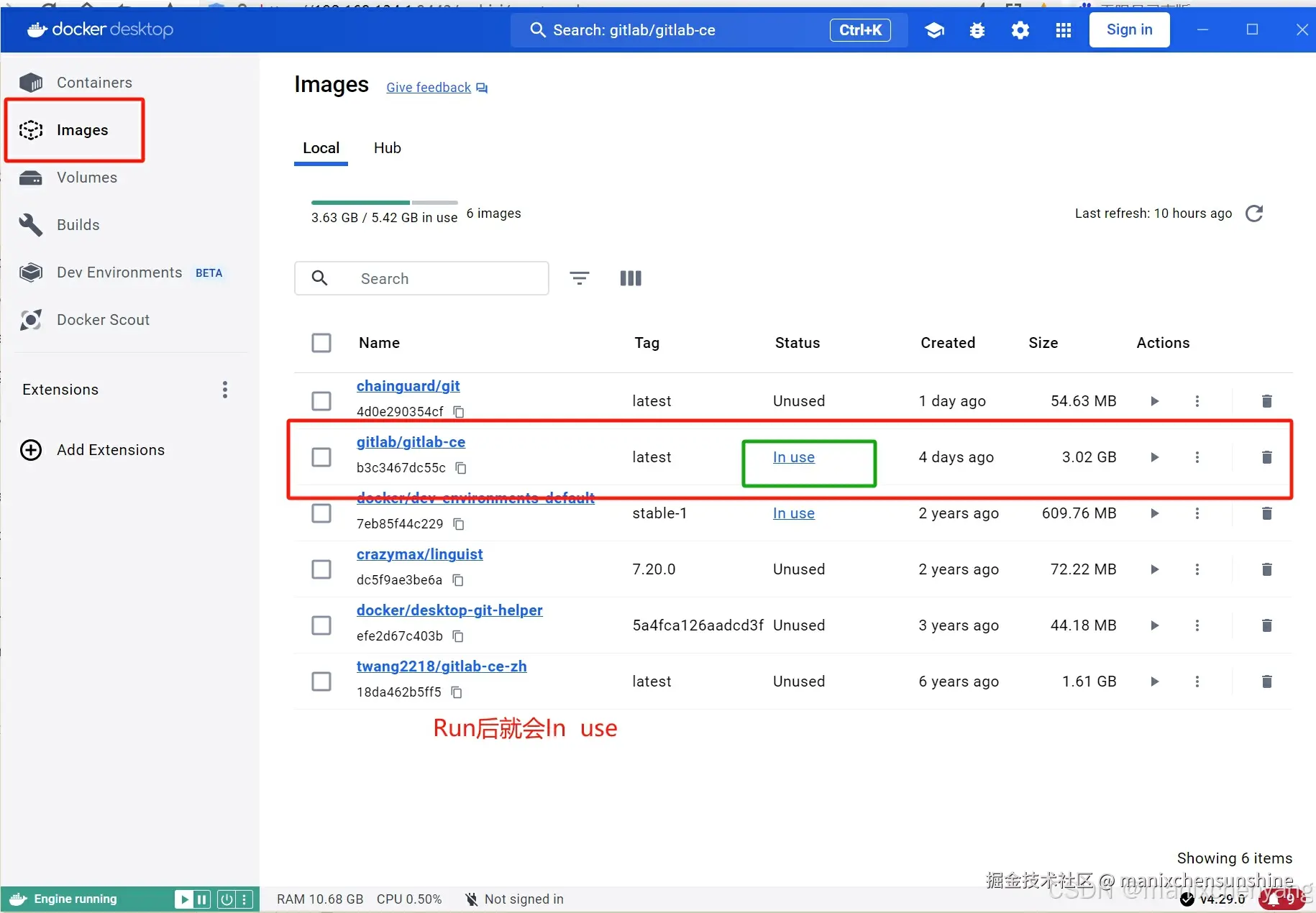The image size is (1316, 913).
Task: Copy image ID 7eb85f44c229
Action: 459,524
